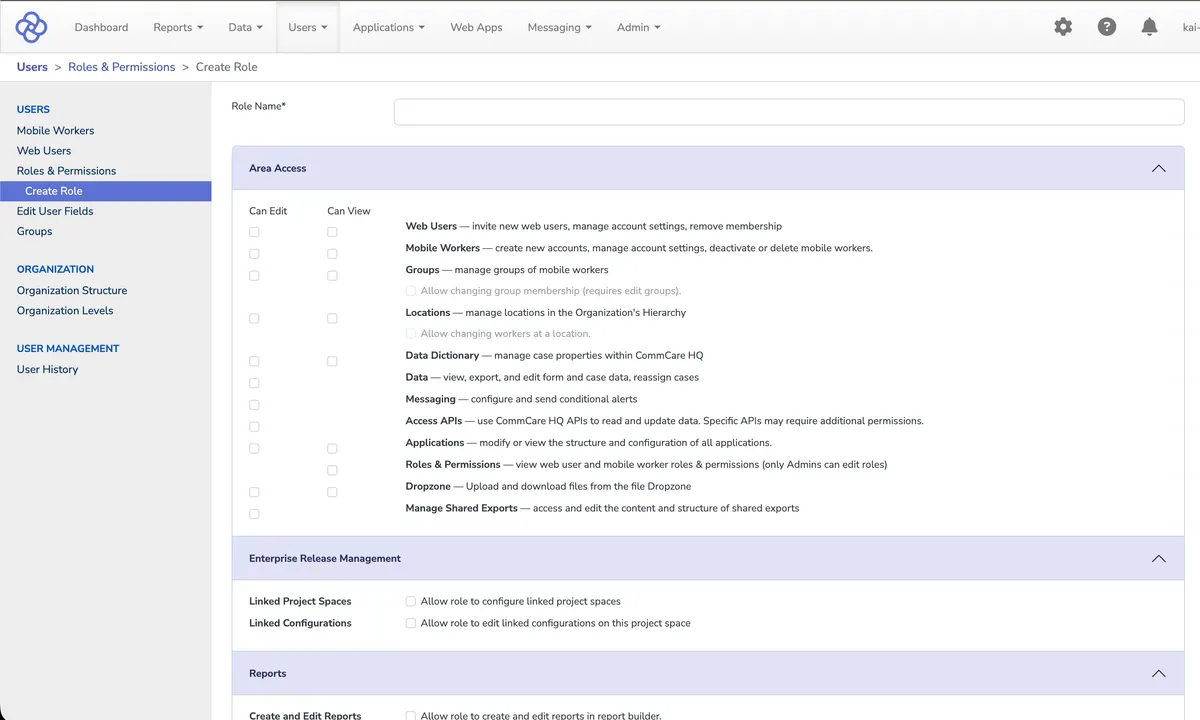Open User History in the sidebar
The image size is (1200, 720).
(x=47, y=369)
